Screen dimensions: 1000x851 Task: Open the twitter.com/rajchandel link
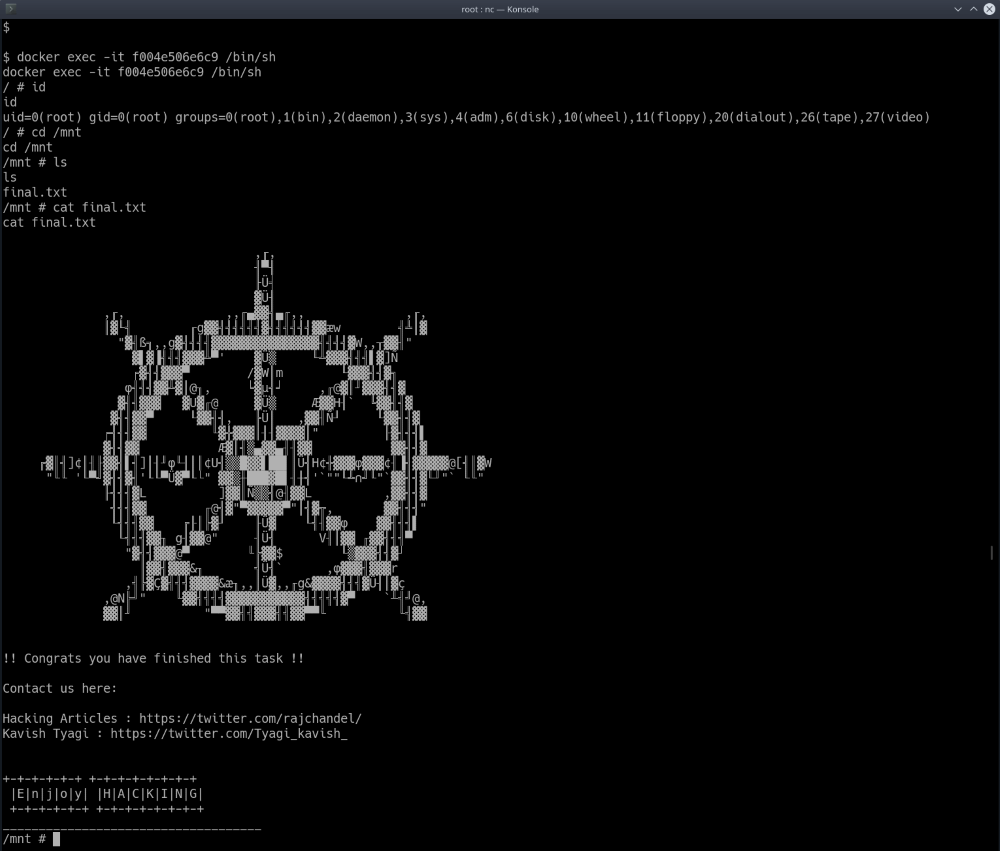[x=250, y=718]
